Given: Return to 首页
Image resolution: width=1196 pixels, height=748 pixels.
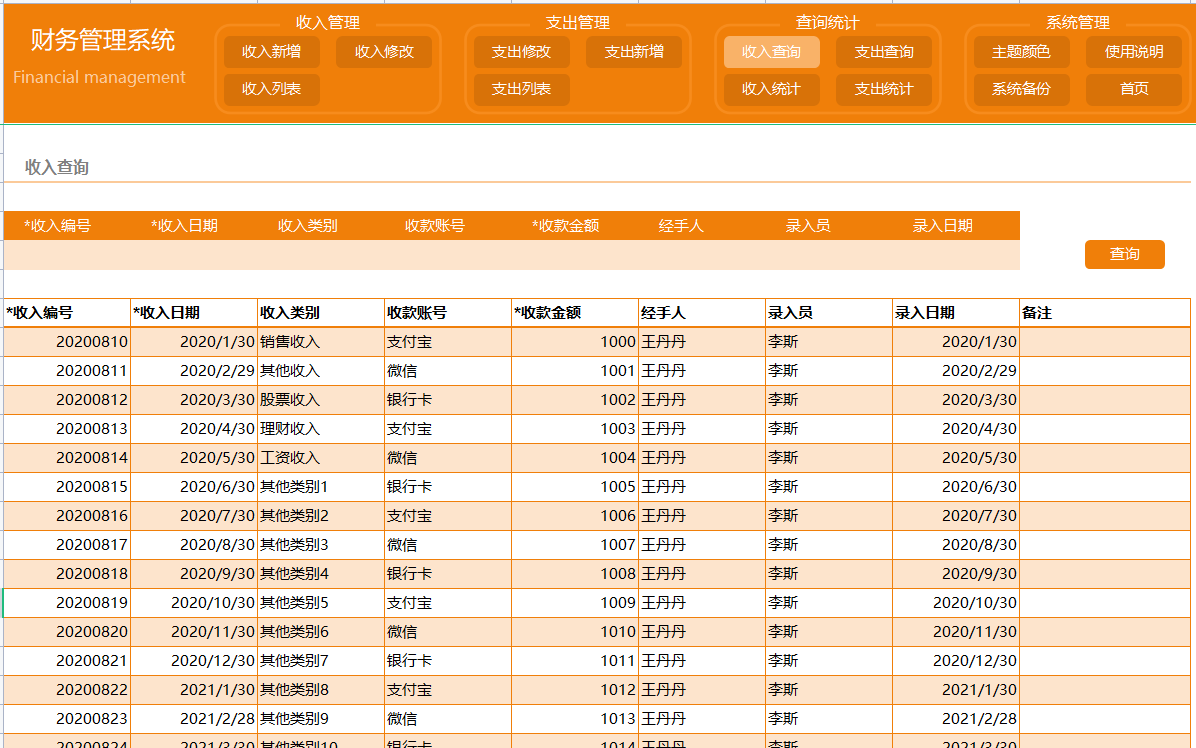Looking at the screenshot, I should (1134, 89).
